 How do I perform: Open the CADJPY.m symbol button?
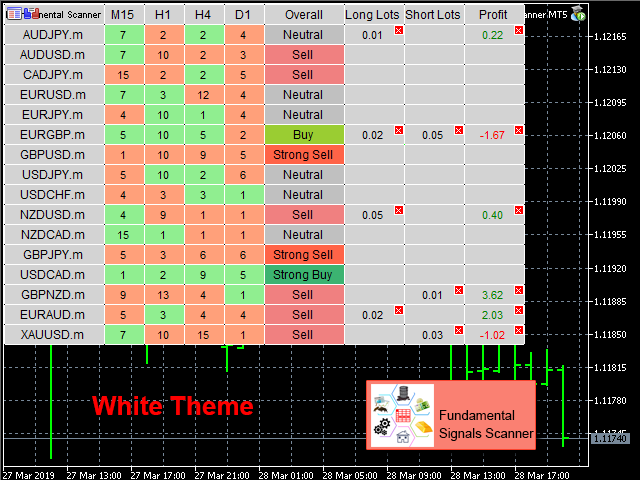(x=54, y=75)
